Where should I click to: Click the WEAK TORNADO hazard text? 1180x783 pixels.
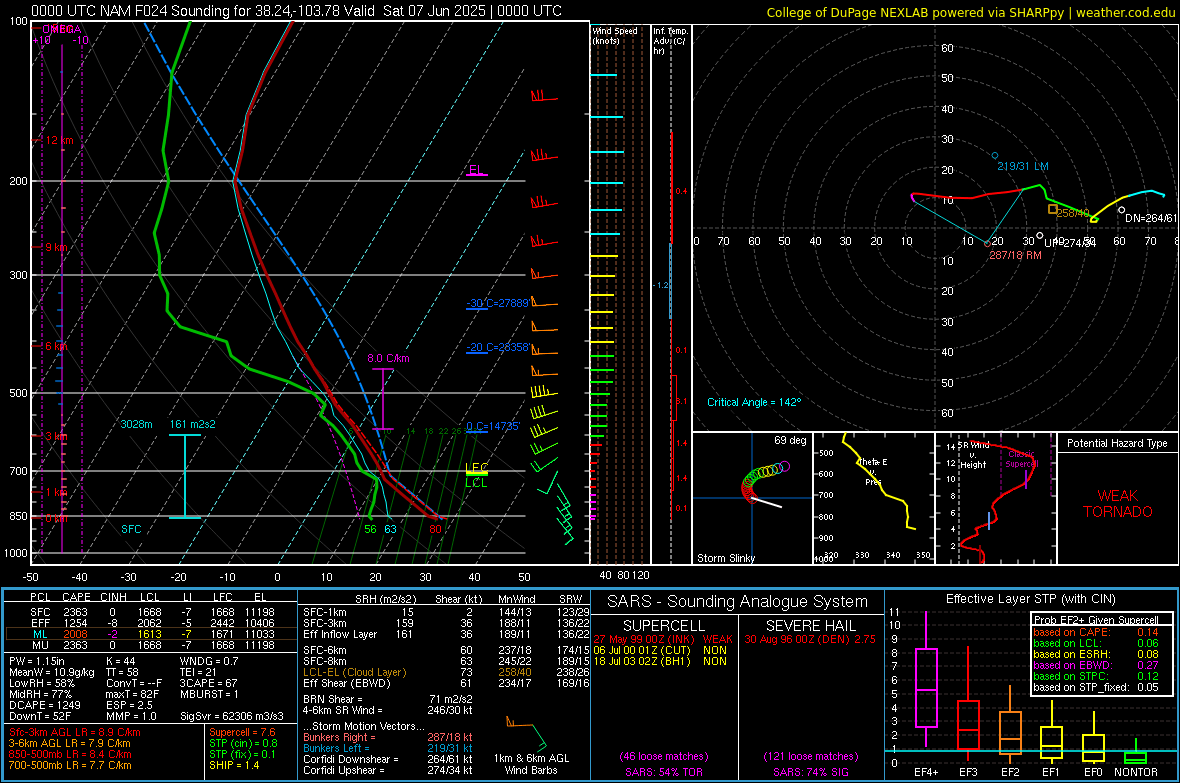1118,504
